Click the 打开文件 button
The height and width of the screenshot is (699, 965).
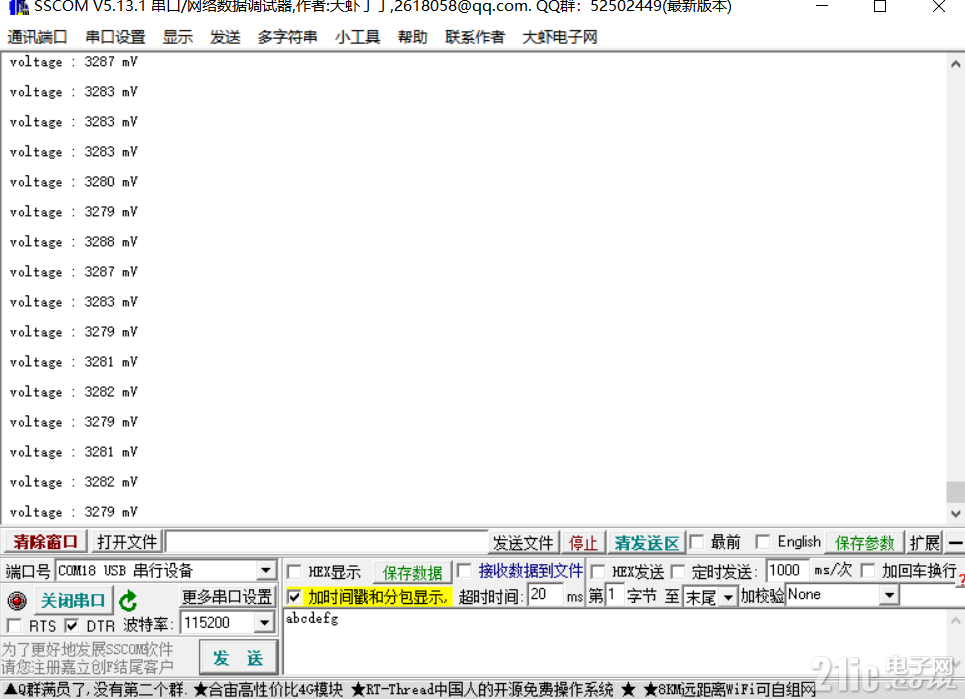click(x=127, y=542)
